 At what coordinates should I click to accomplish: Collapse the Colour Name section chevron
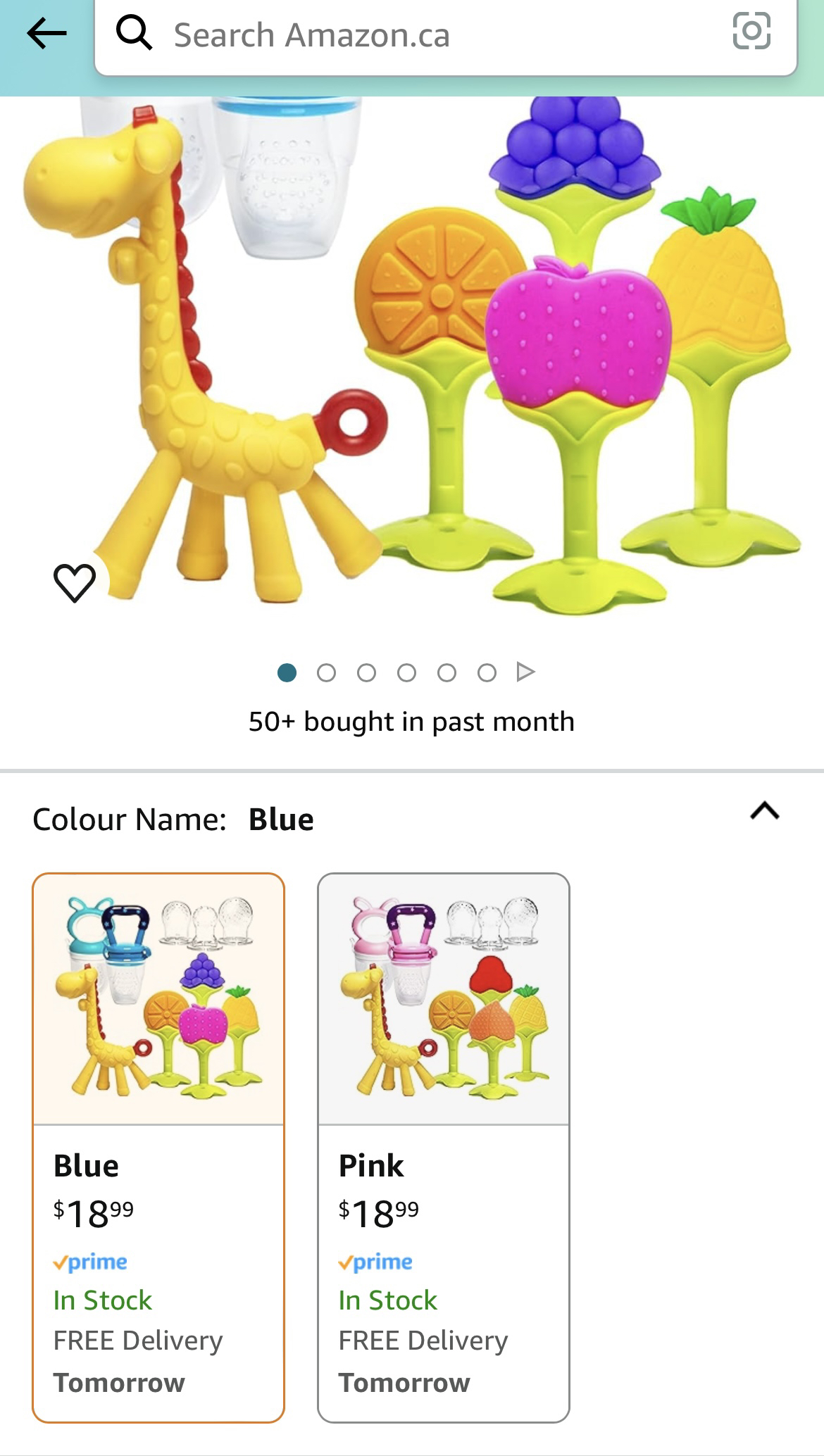click(765, 811)
